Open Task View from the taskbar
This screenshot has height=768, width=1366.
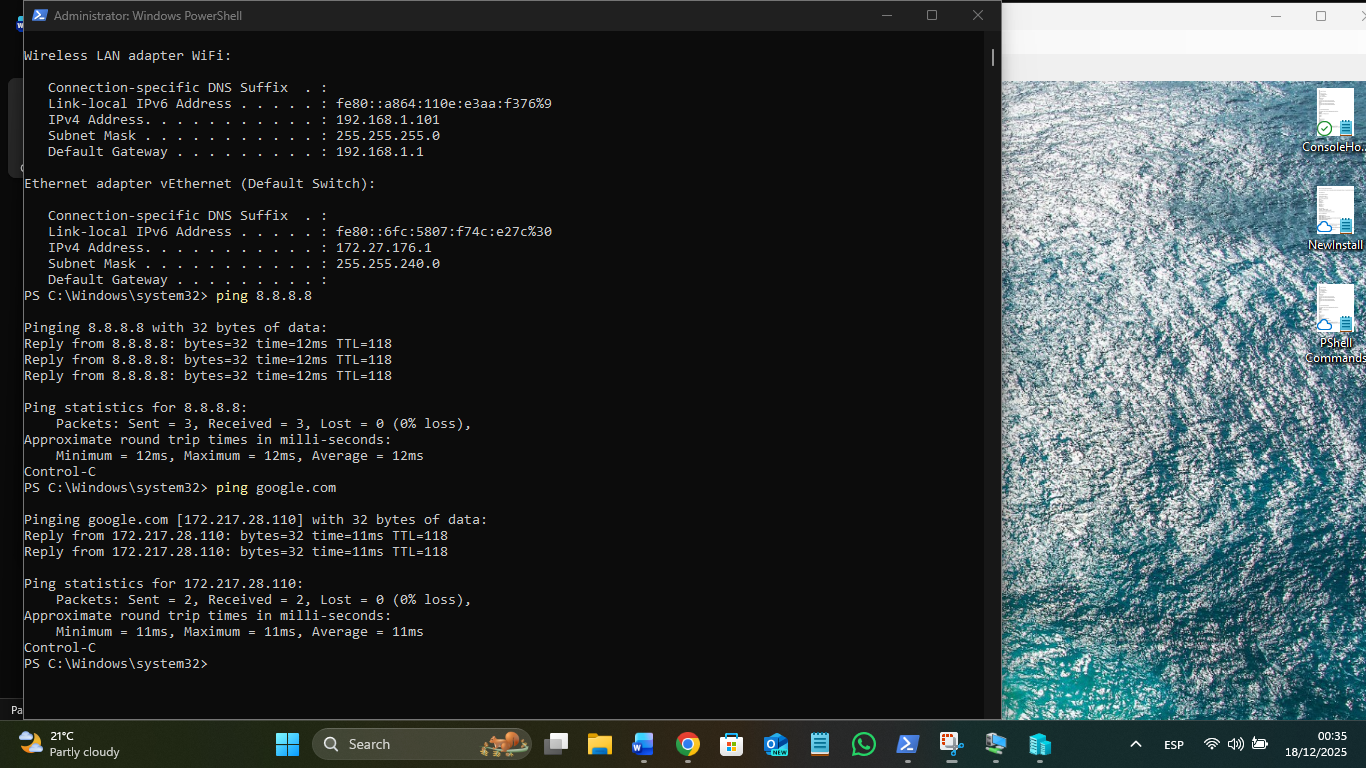(x=556, y=744)
